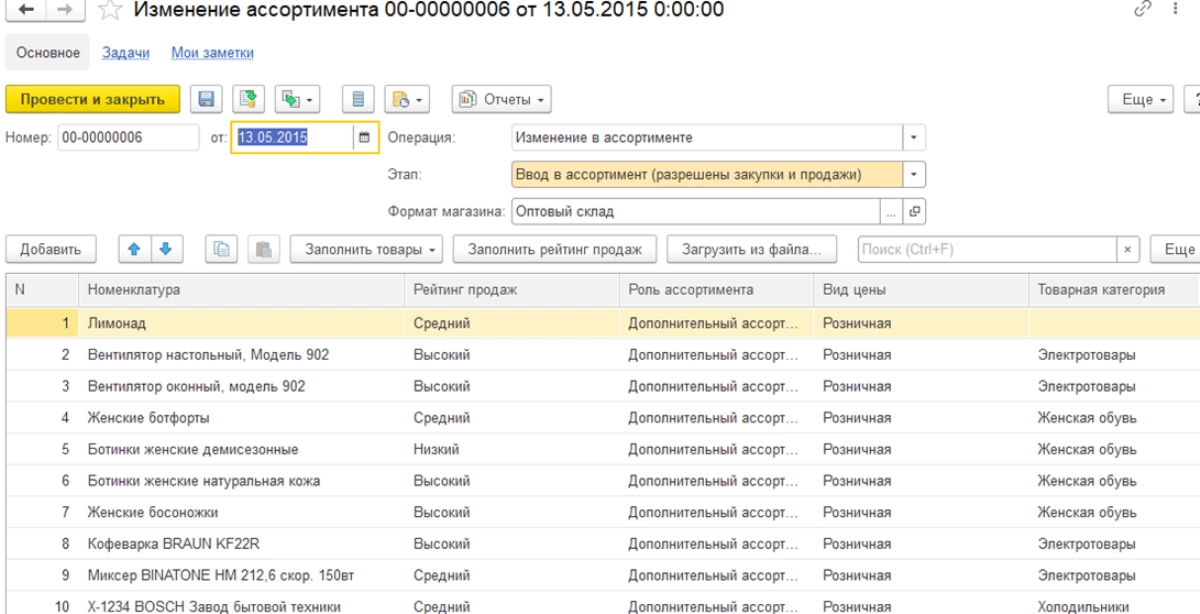The width and height of the screenshot is (1200, 614).
Task: Click the Этап field value
Action: (707, 174)
